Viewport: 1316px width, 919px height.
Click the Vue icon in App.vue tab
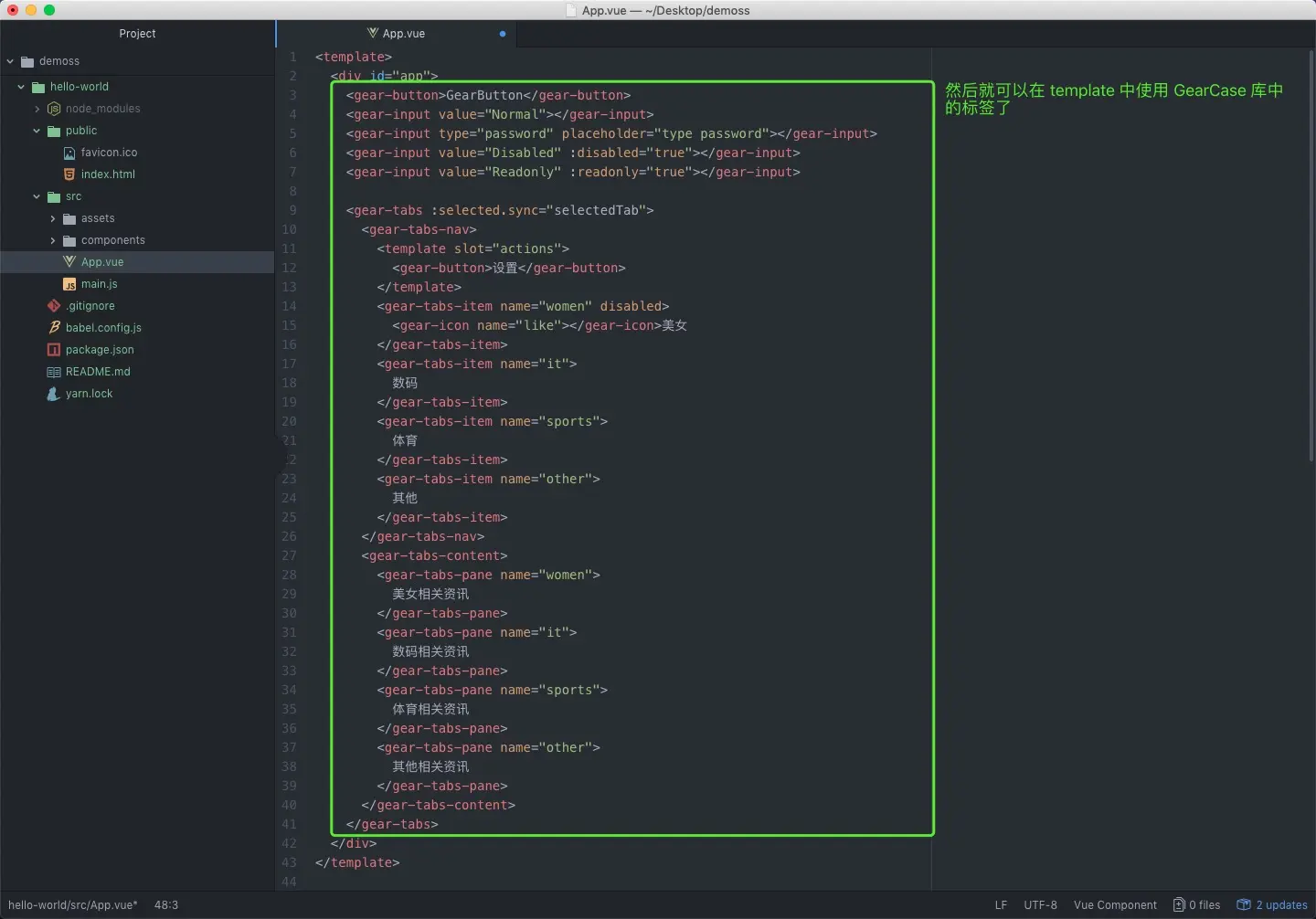click(373, 33)
